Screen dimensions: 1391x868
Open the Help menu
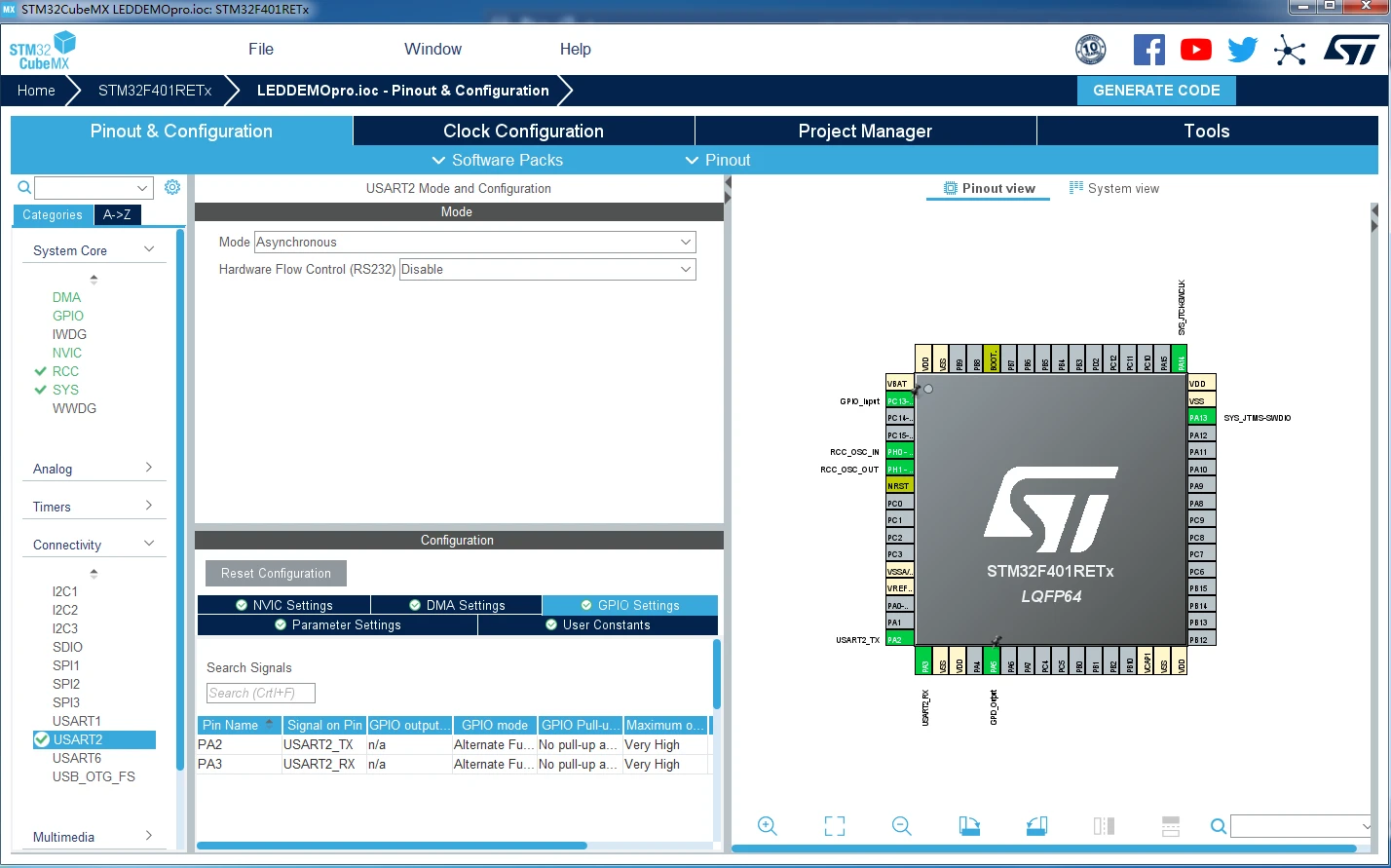576,49
